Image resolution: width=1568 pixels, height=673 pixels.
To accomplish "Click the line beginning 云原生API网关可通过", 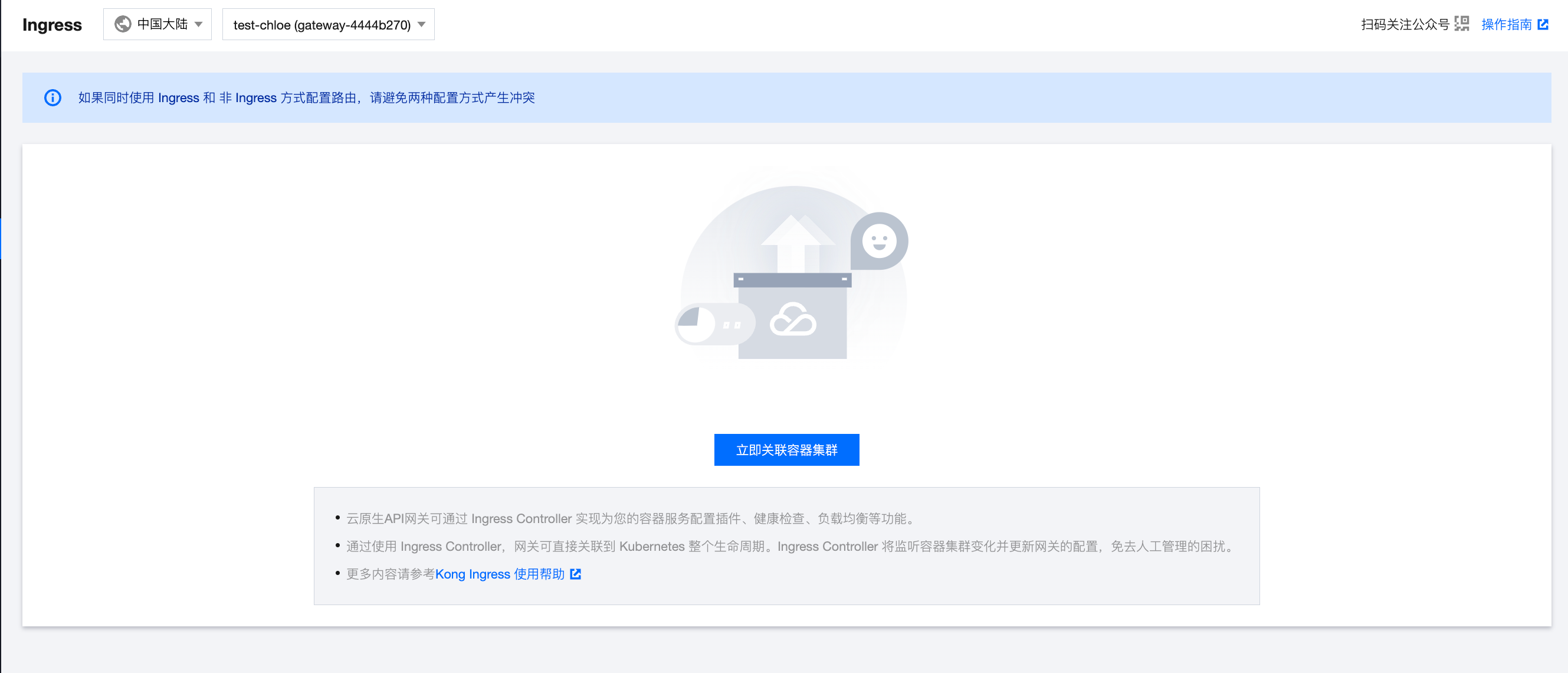I will (x=632, y=518).
